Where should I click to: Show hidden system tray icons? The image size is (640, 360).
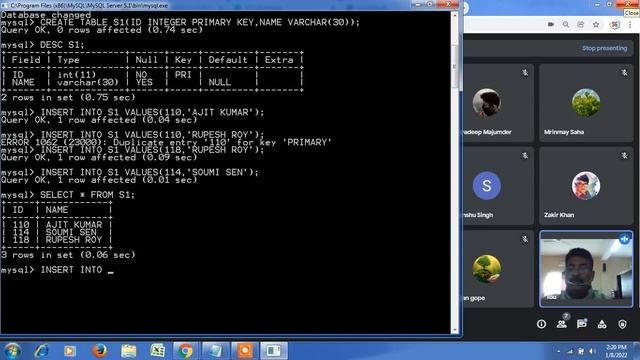coord(559,351)
